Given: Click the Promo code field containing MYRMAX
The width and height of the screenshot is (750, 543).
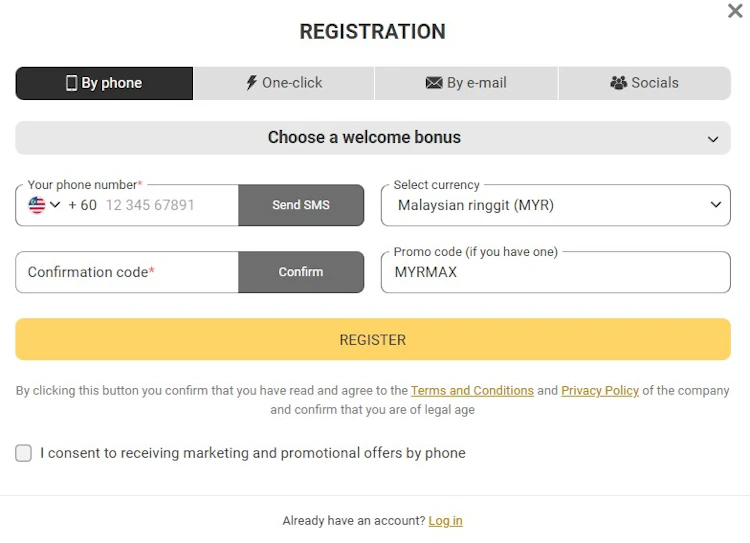Looking at the screenshot, I should [556, 272].
